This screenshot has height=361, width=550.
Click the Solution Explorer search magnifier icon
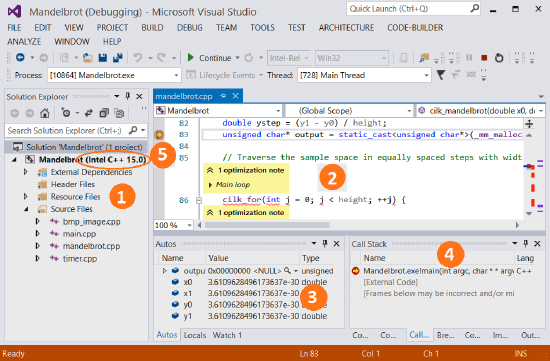point(133,131)
